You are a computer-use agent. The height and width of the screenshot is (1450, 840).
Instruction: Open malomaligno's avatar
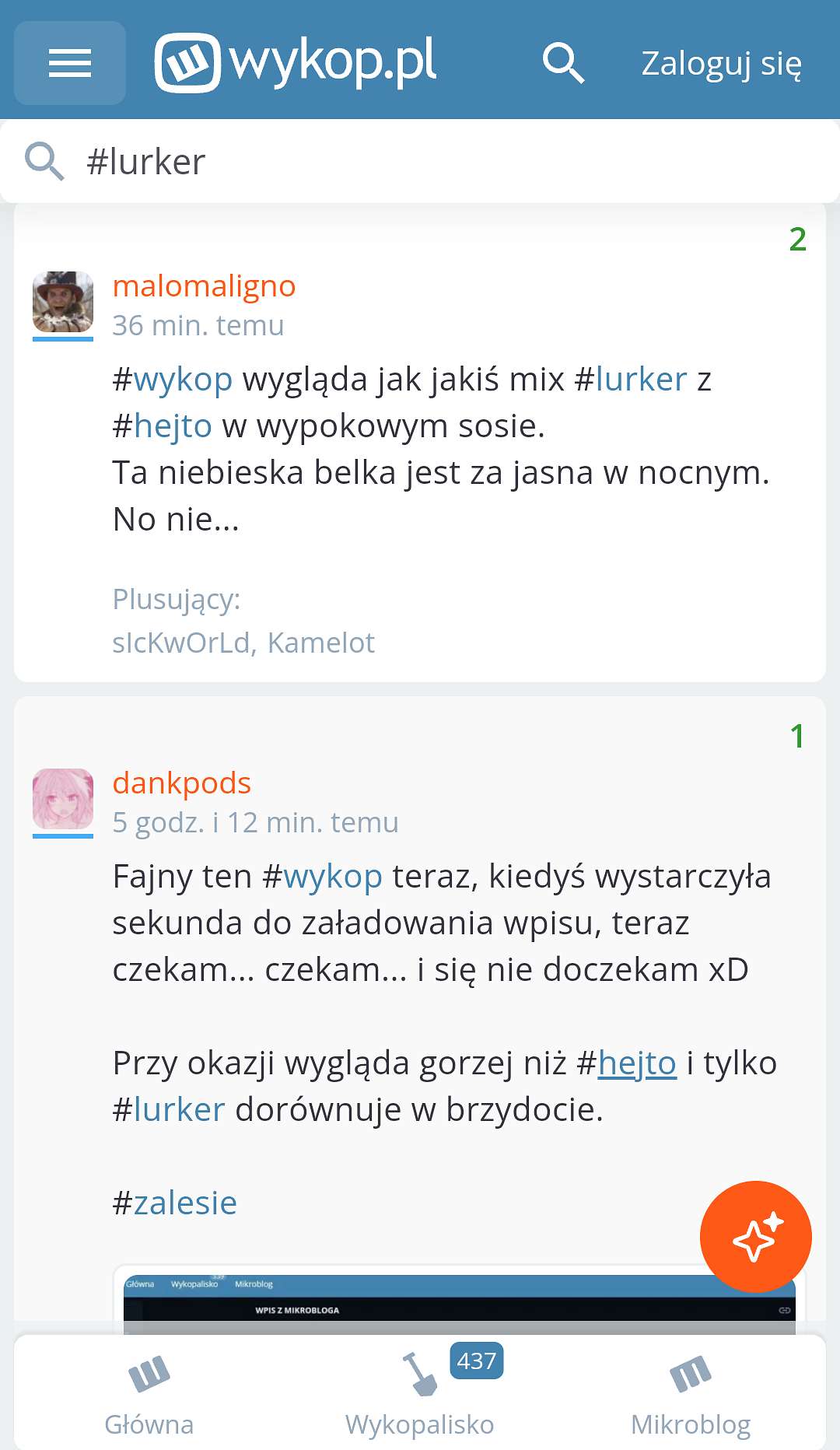point(63,302)
